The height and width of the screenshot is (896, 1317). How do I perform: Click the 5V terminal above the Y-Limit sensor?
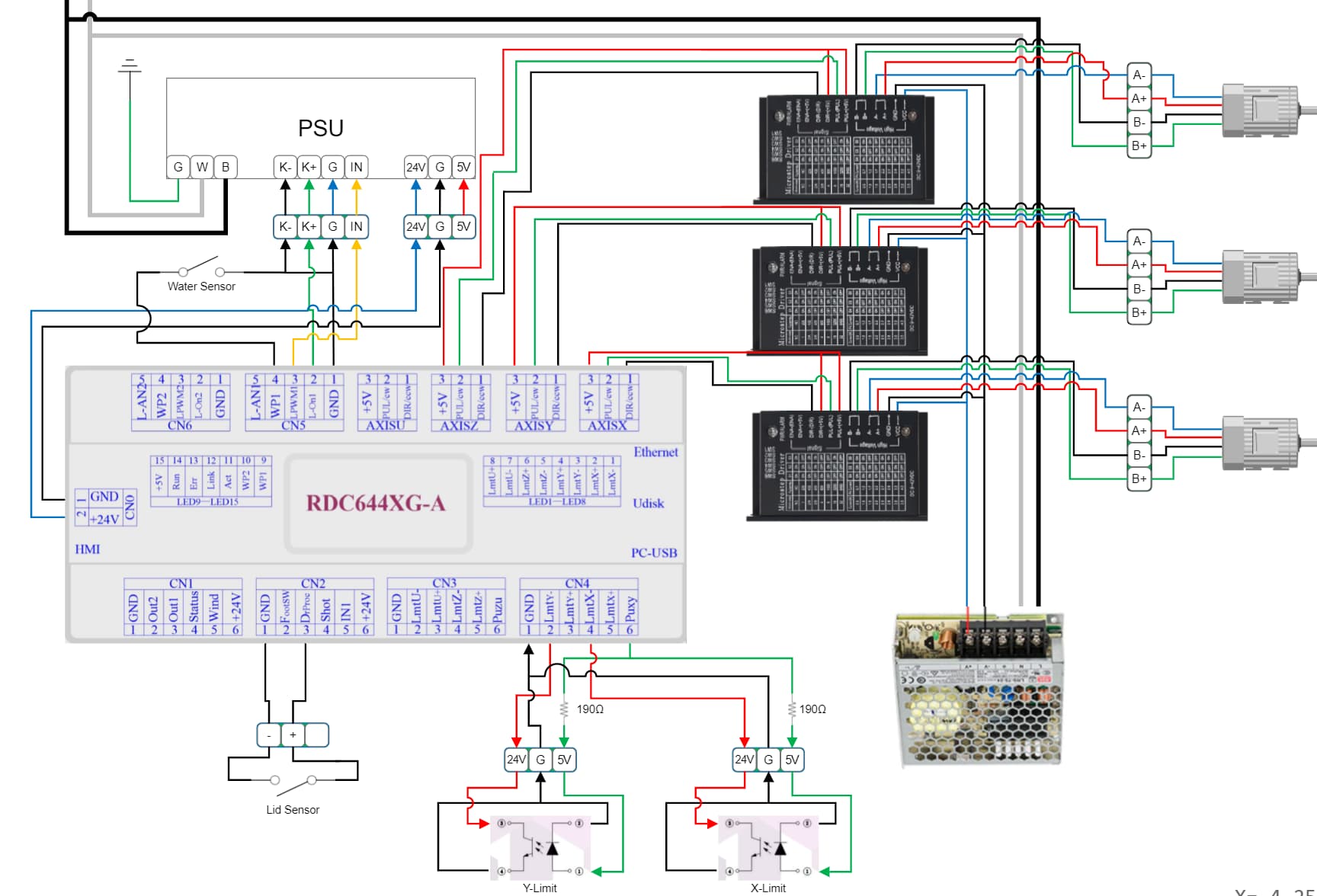coord(564,760)
